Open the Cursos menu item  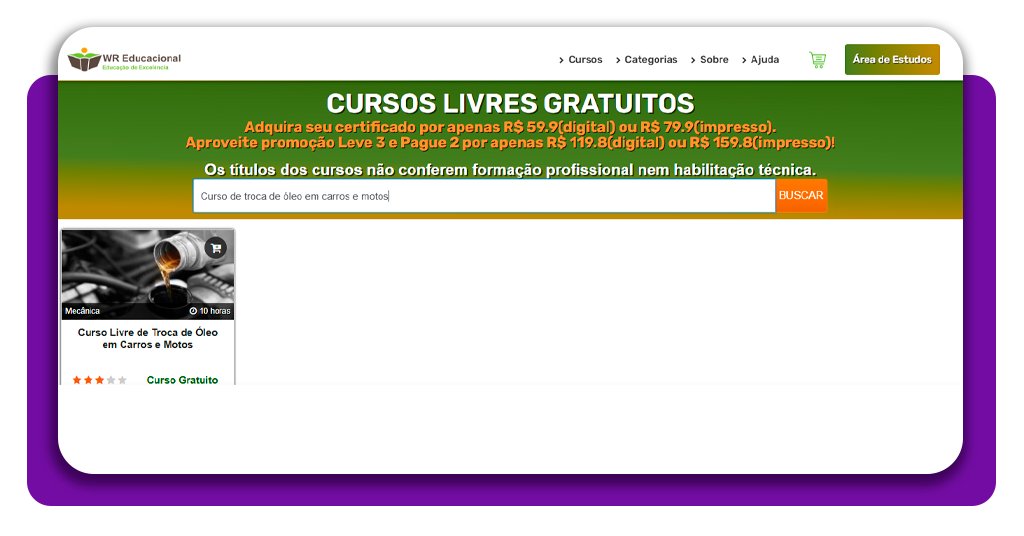pyautogui.click(x=585, y=60)
